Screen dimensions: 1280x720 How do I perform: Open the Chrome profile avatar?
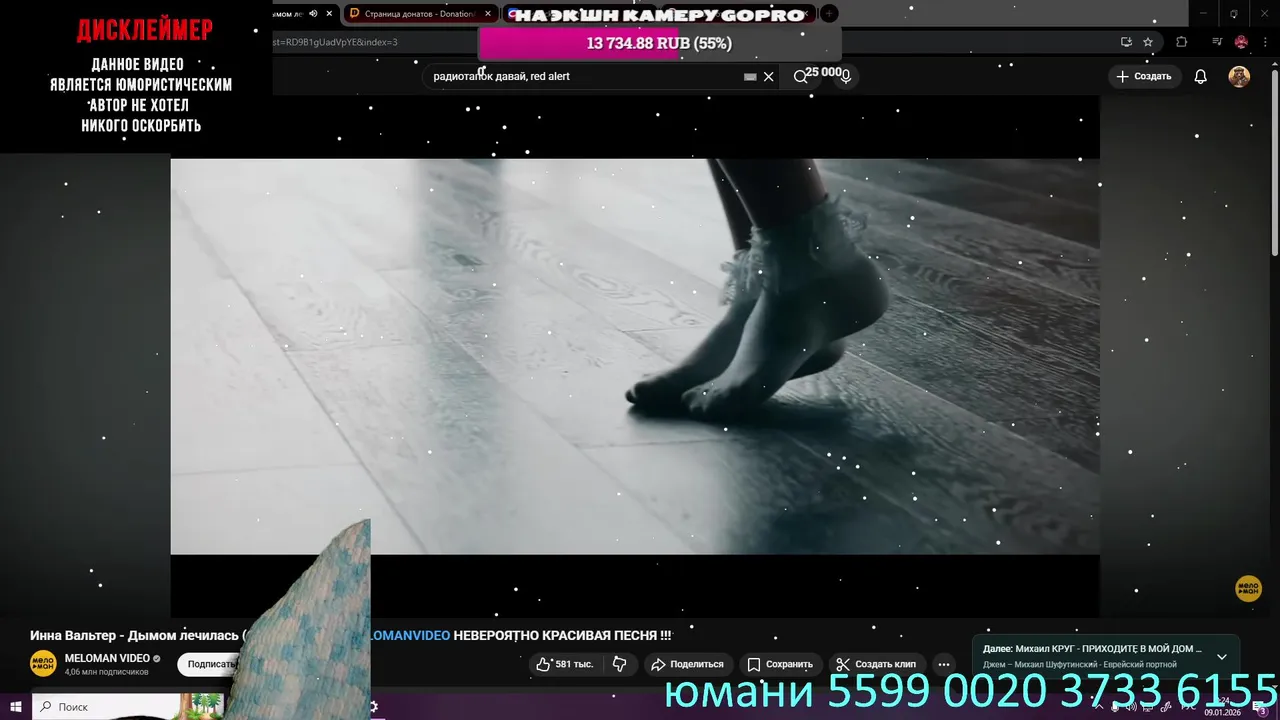(1241, 42)
